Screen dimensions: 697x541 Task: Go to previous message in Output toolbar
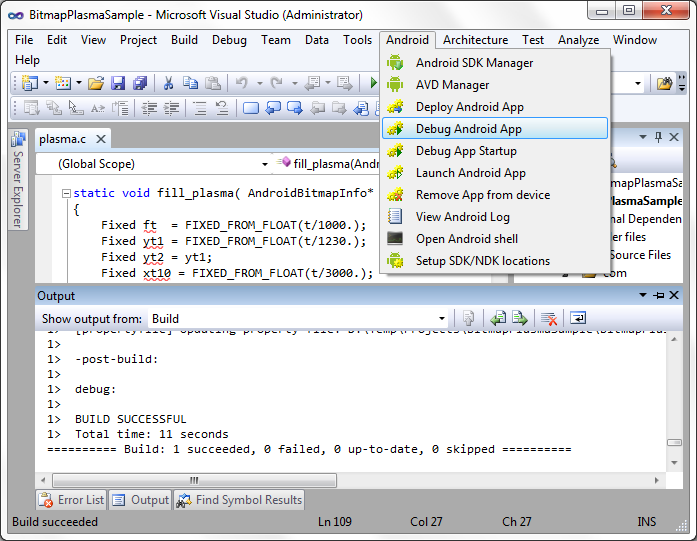pyautogui.click(x=498, y=318)
